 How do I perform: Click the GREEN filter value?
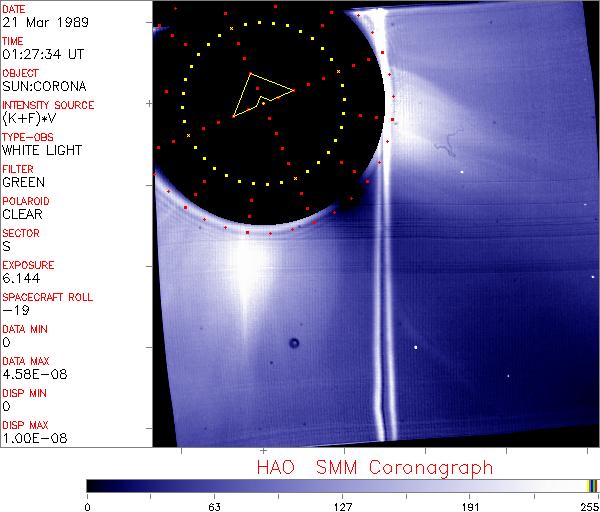[x=23, y=182]
